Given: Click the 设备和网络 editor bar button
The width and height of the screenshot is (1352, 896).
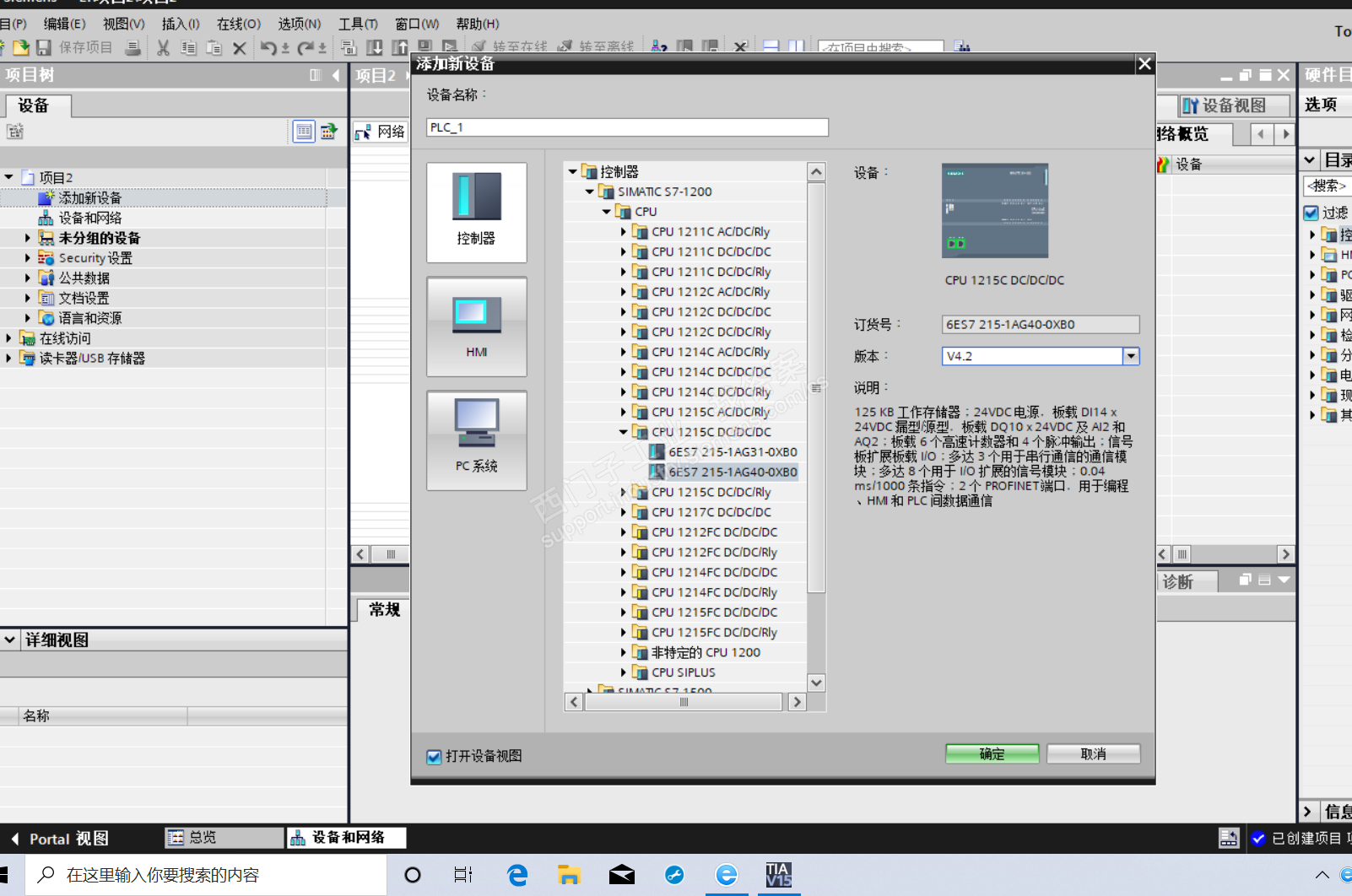Looking at the screenshot, I should point(347,838).
